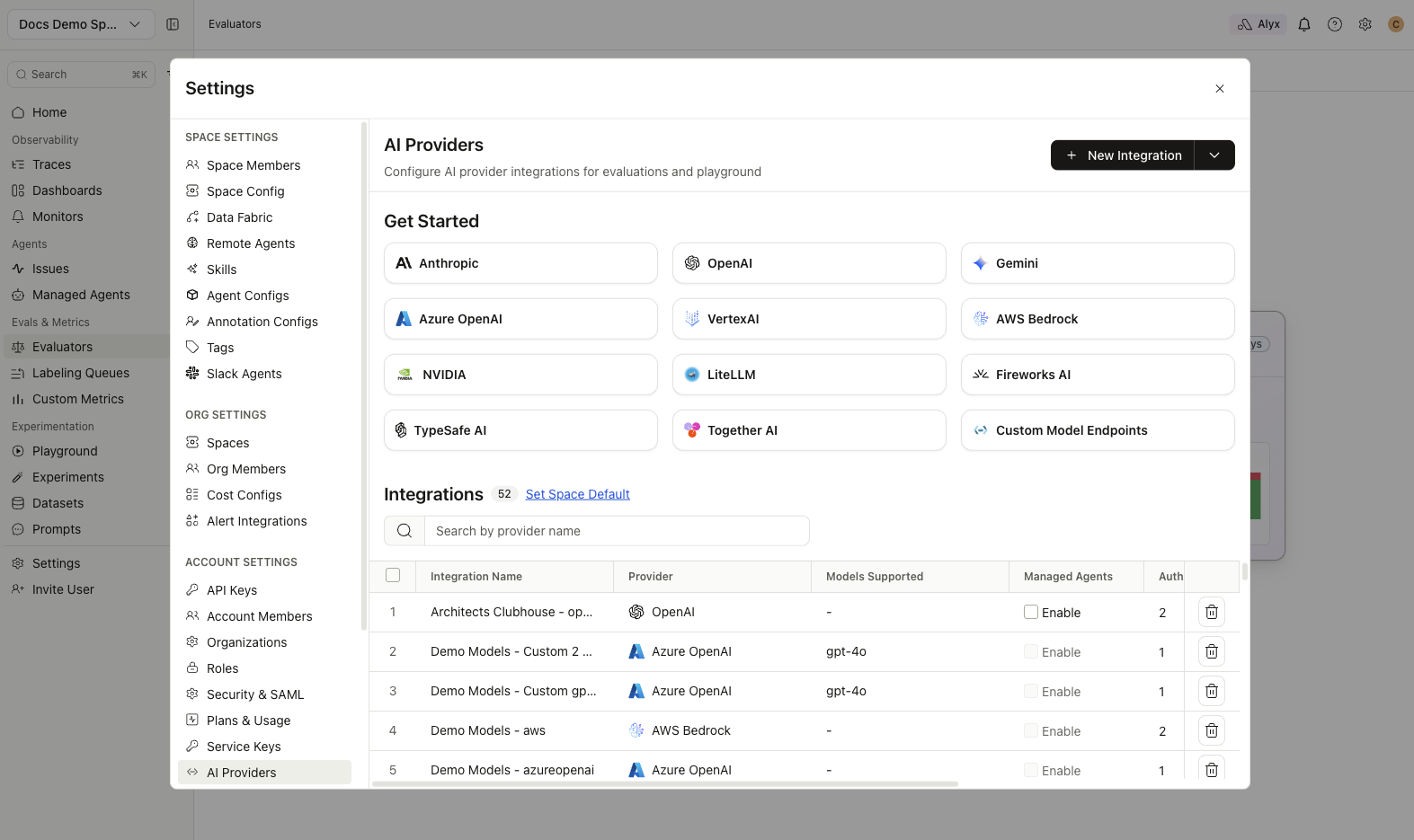Click the New Integration button
The width and height of the screenshot is (1414, 840).
(x=1123, y=155)
